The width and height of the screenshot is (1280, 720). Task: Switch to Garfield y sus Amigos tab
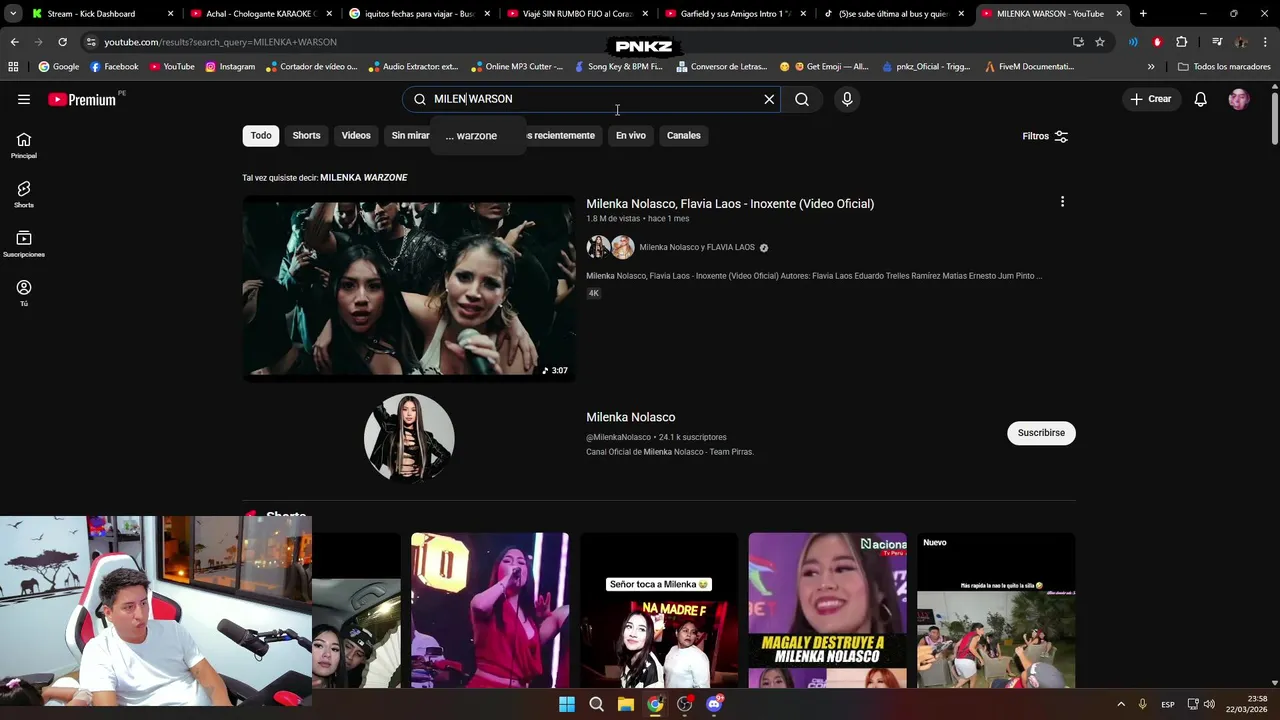point(735,14)
